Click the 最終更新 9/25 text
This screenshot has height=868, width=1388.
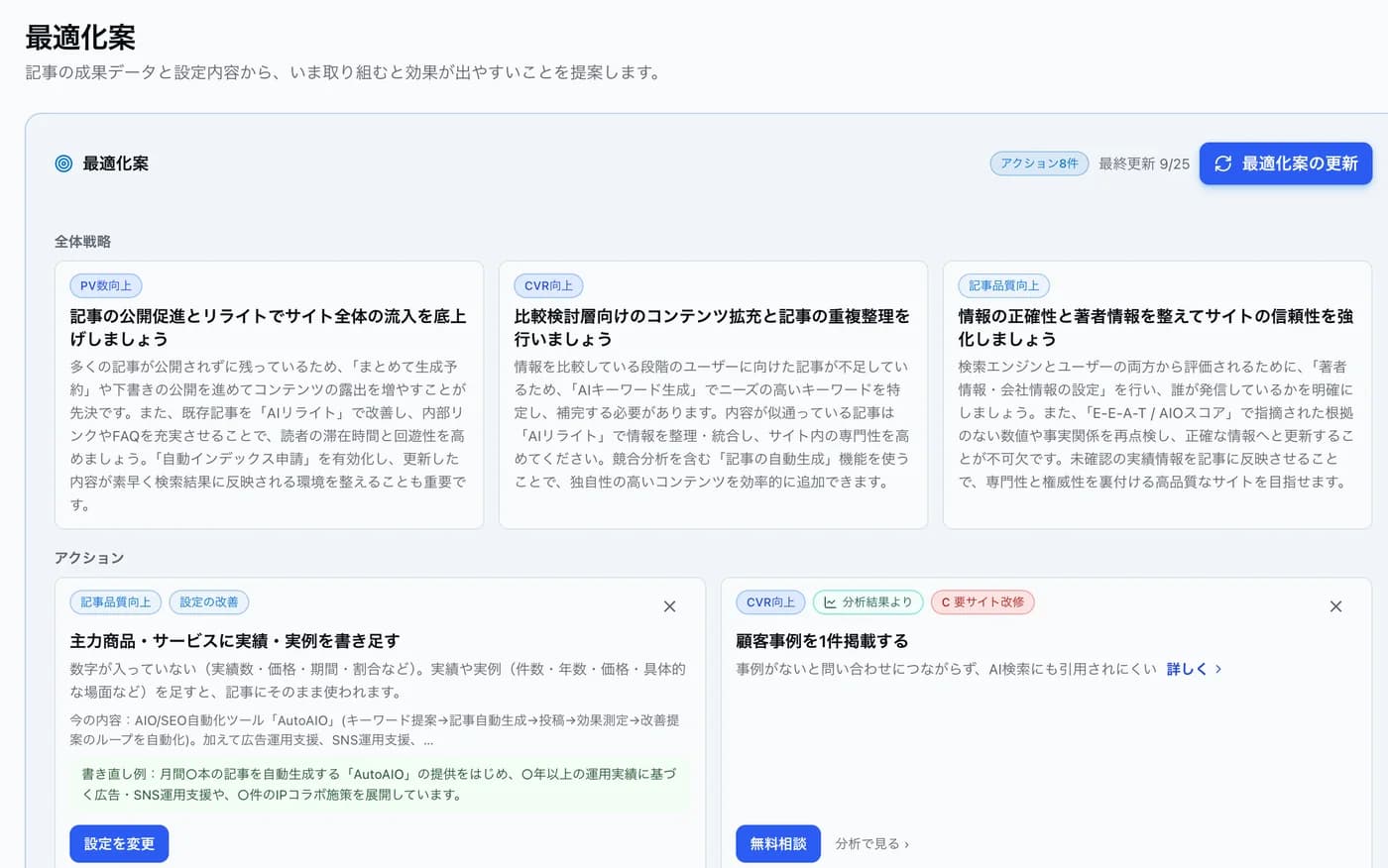(x=1144, y=163)
